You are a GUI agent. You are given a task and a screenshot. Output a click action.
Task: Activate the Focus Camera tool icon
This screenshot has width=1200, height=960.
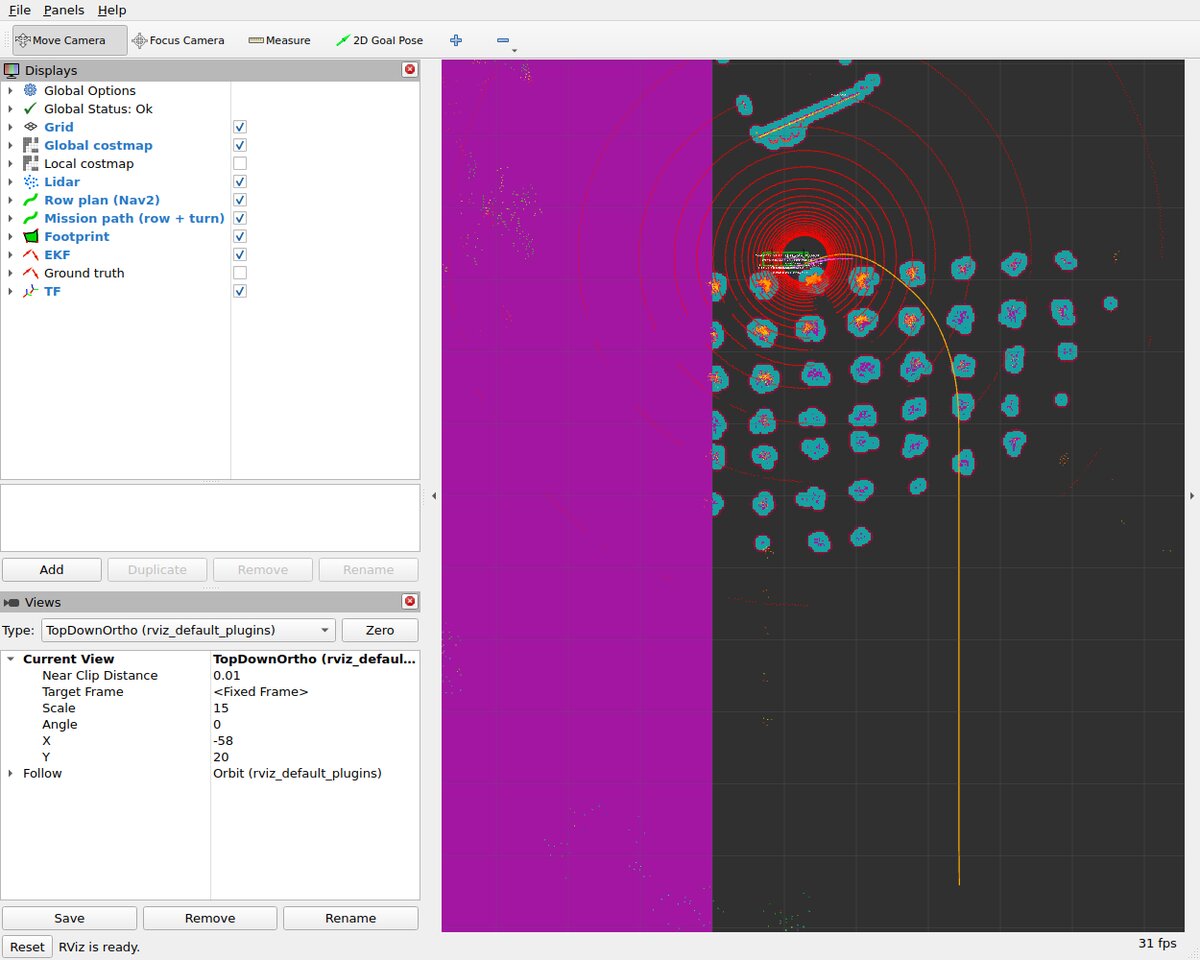[x=139, y=40]
